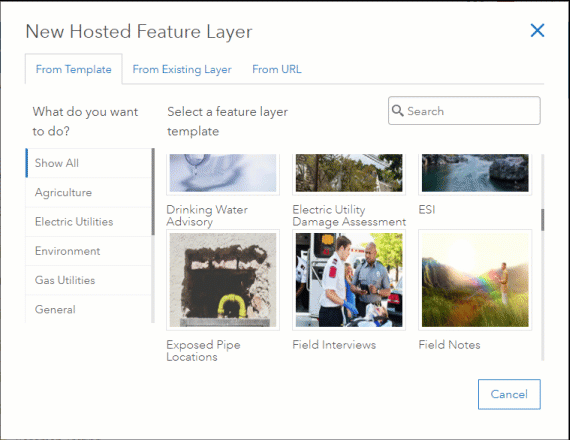Choose the Field Notes template image

pos(475,280)
